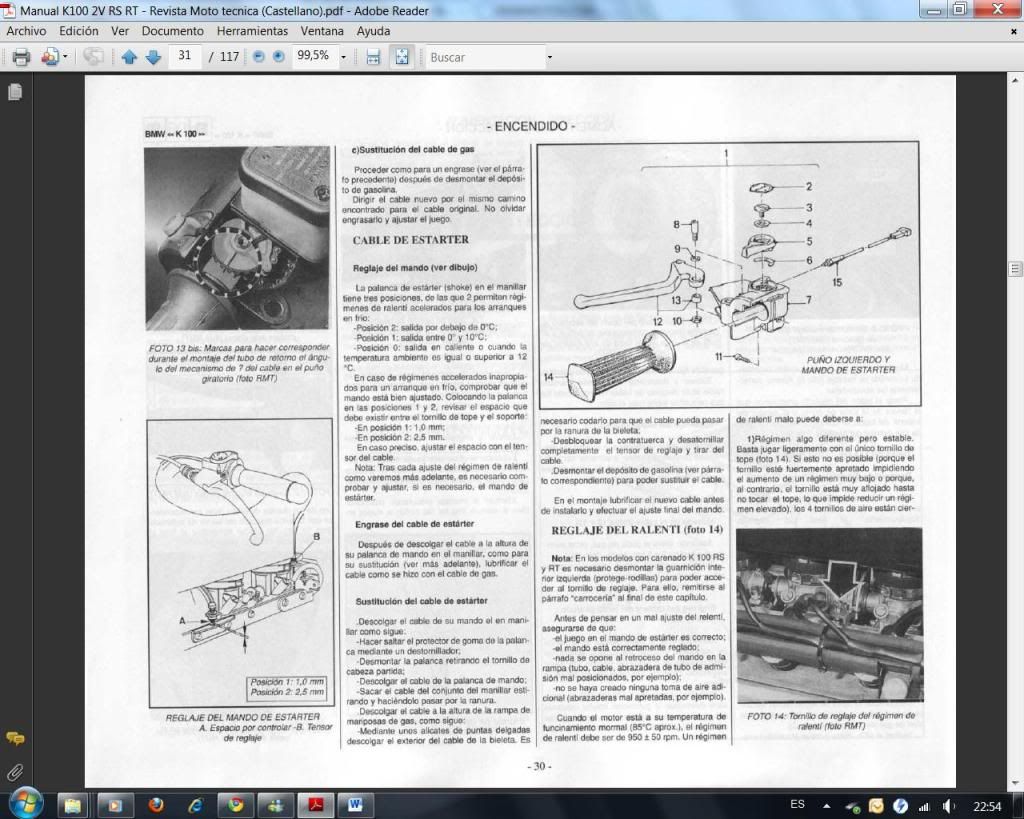Click the blue lightning tray icon
Image resolution: width=1024 pixels, height=819 pixels.
pos(900,806)
